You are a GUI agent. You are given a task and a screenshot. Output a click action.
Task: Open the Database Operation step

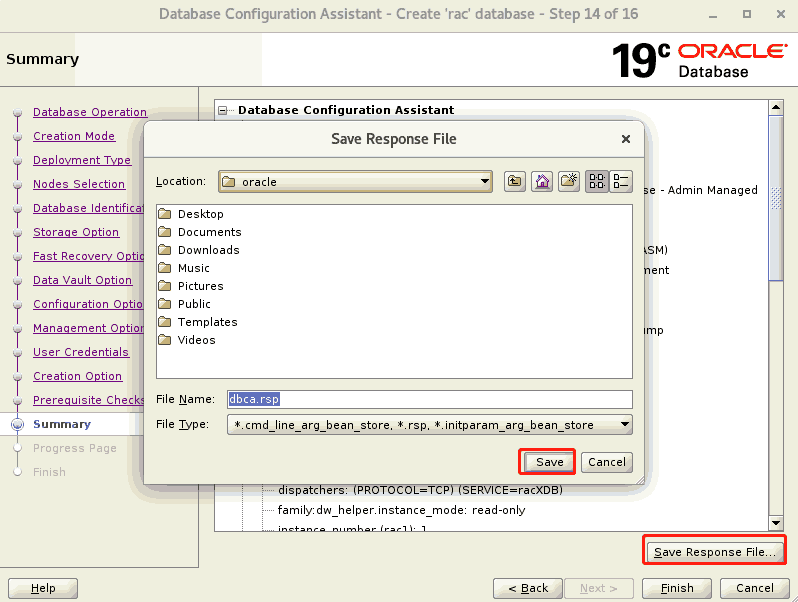(x=90, y=112)
